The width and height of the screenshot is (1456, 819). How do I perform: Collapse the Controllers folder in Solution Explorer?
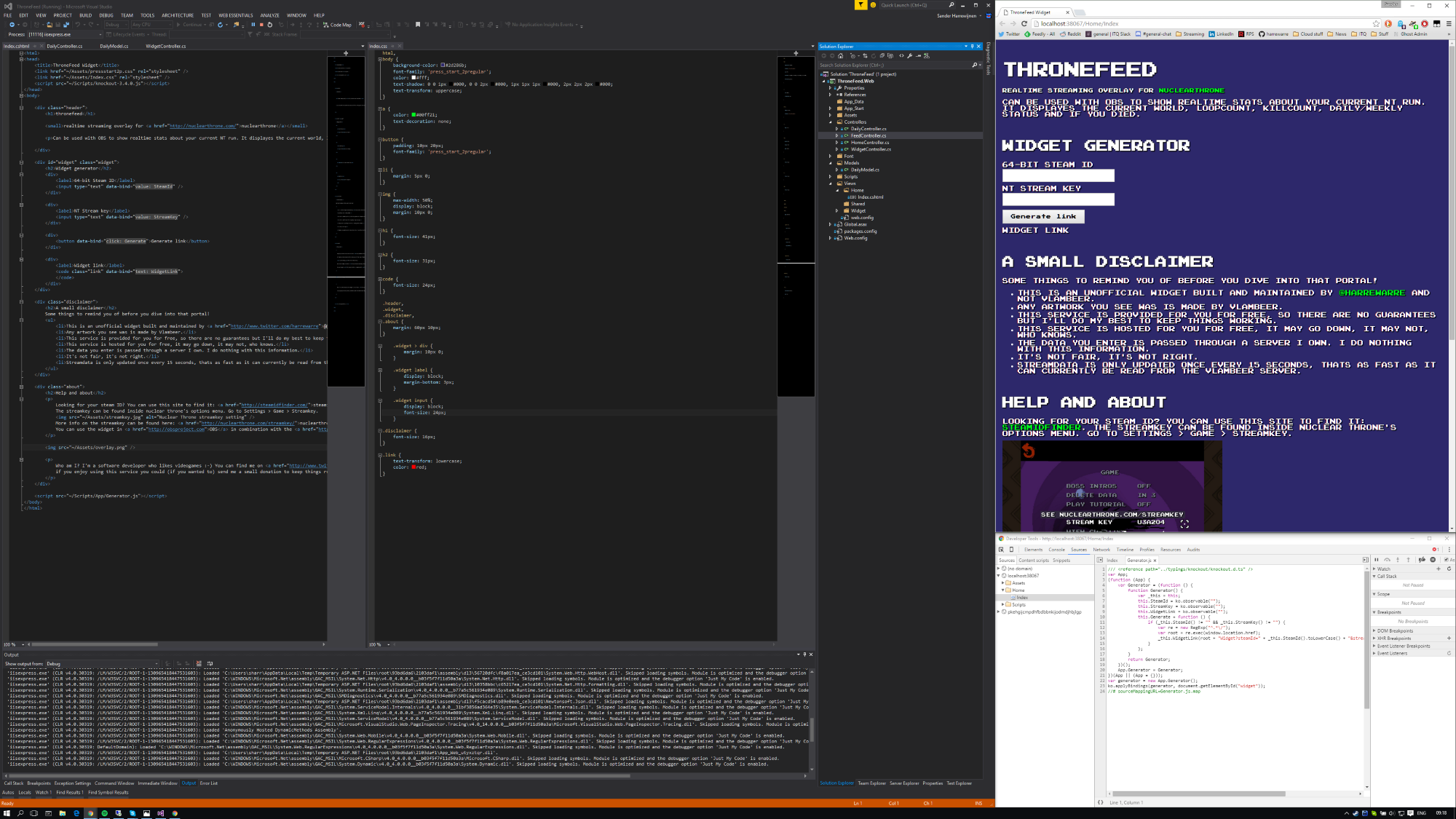click(x=830, y=122)
